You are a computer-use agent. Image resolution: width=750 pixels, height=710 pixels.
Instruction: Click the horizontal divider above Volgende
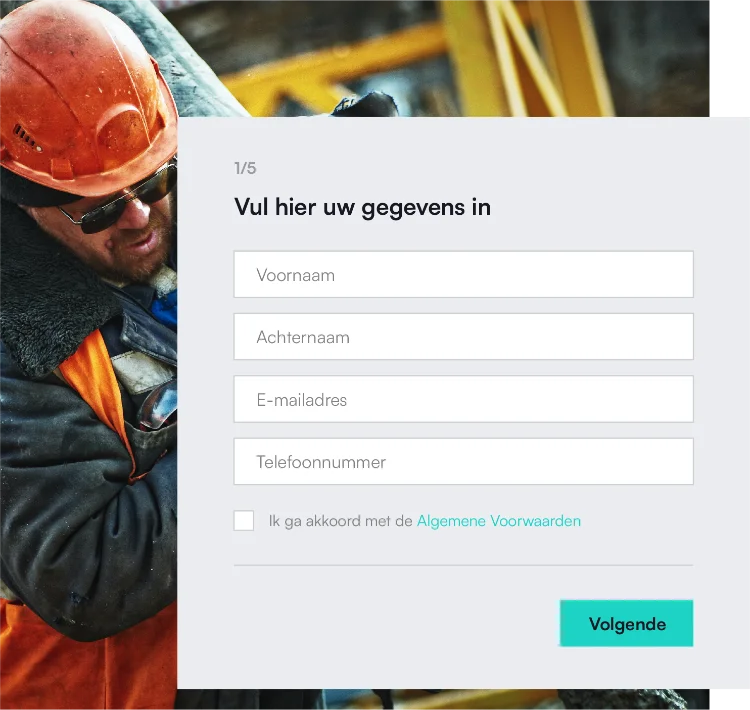[463, 565]
